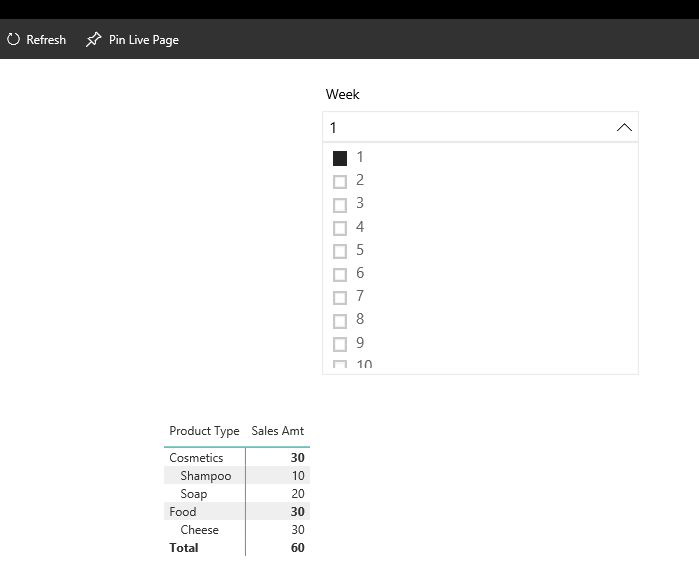
Task: Click the Pin Live Page label
Action: [144, 40]
